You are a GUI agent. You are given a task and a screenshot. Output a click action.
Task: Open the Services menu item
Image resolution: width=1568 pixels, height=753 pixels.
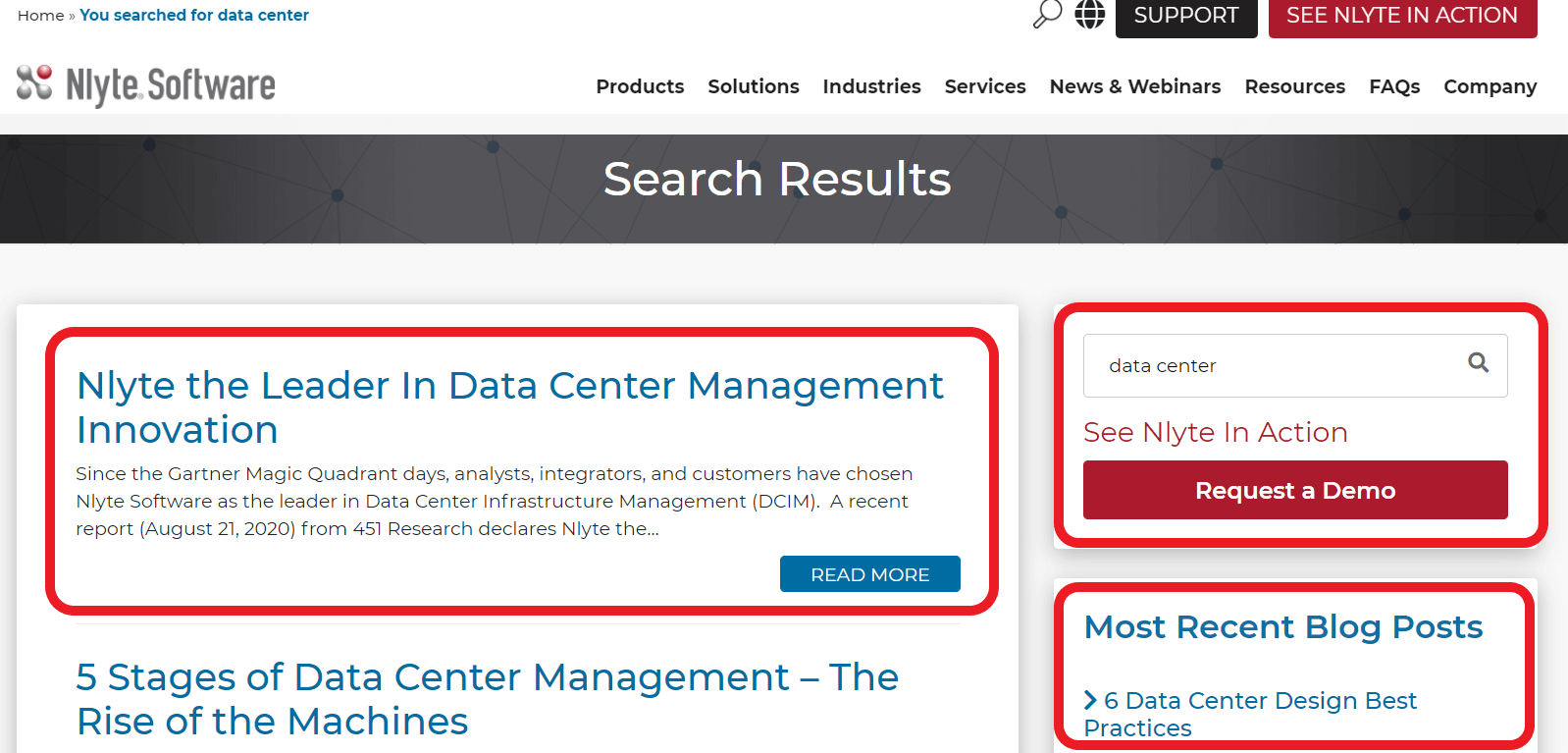click(984, 86)
